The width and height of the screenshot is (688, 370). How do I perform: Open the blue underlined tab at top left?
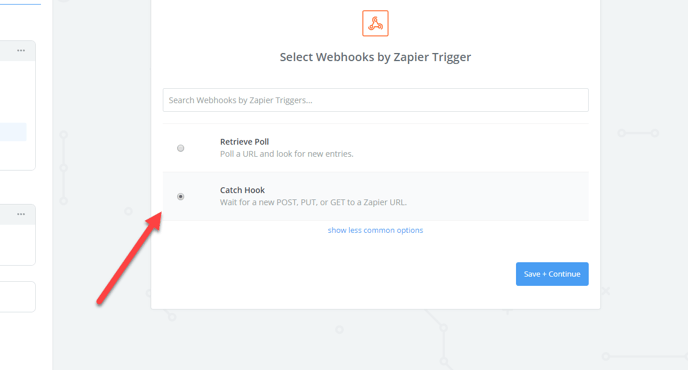coord(20,2)
